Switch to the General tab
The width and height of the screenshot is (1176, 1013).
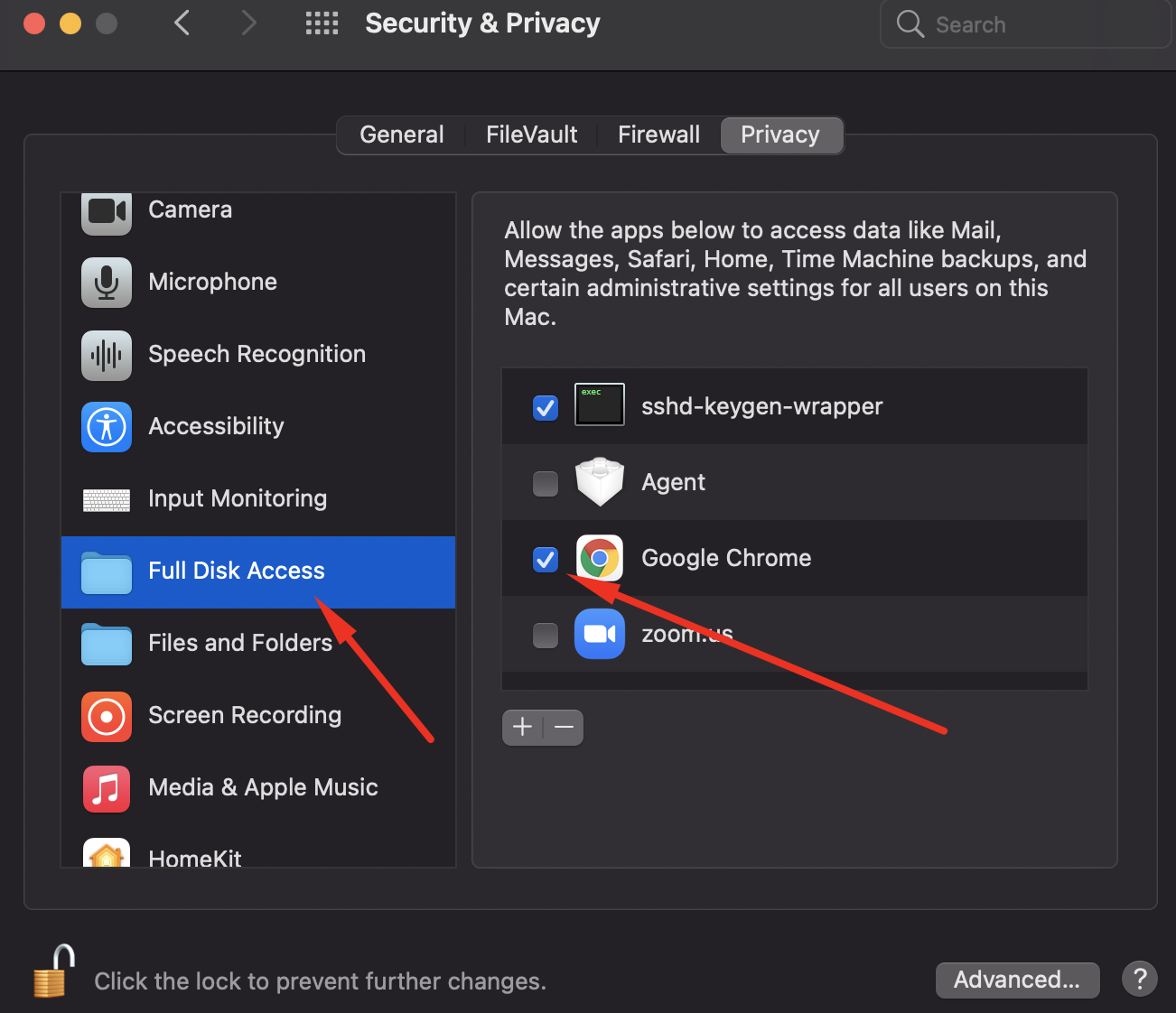coord(401,135)
